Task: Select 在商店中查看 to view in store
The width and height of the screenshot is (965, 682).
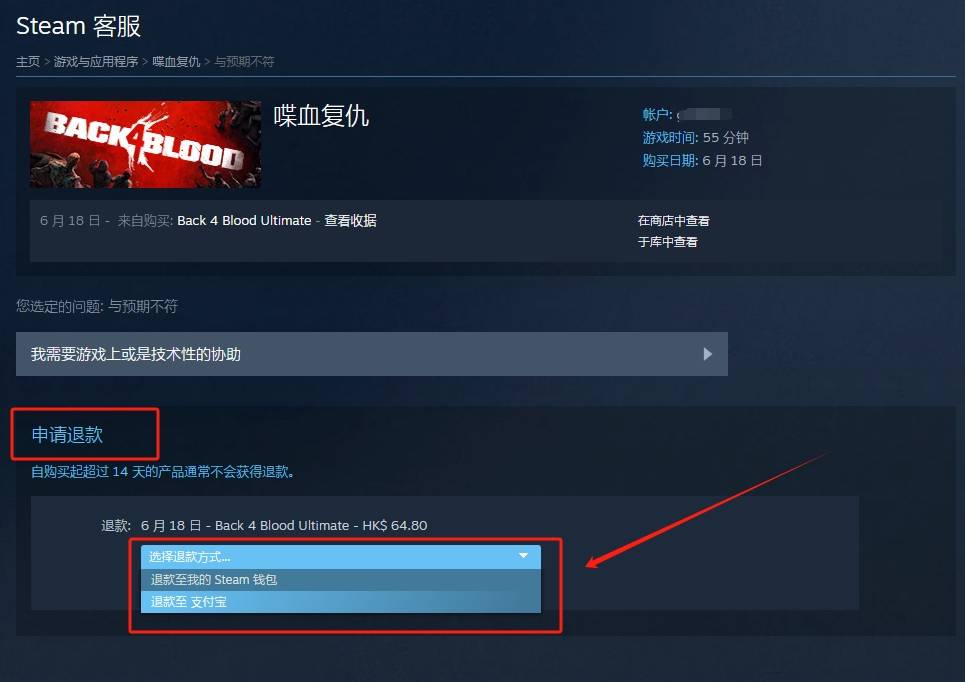Action: (673, 220)
